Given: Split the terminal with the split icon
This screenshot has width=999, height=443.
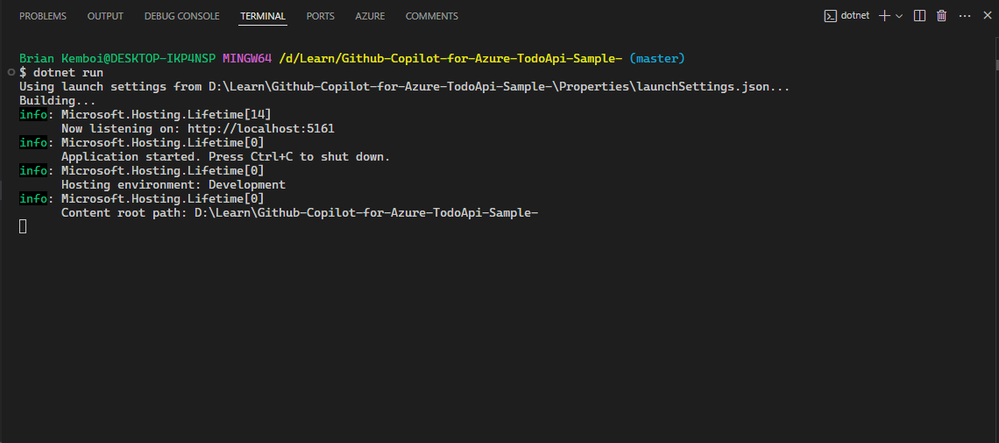Looking at the screenshot, I should coord(919,16).
